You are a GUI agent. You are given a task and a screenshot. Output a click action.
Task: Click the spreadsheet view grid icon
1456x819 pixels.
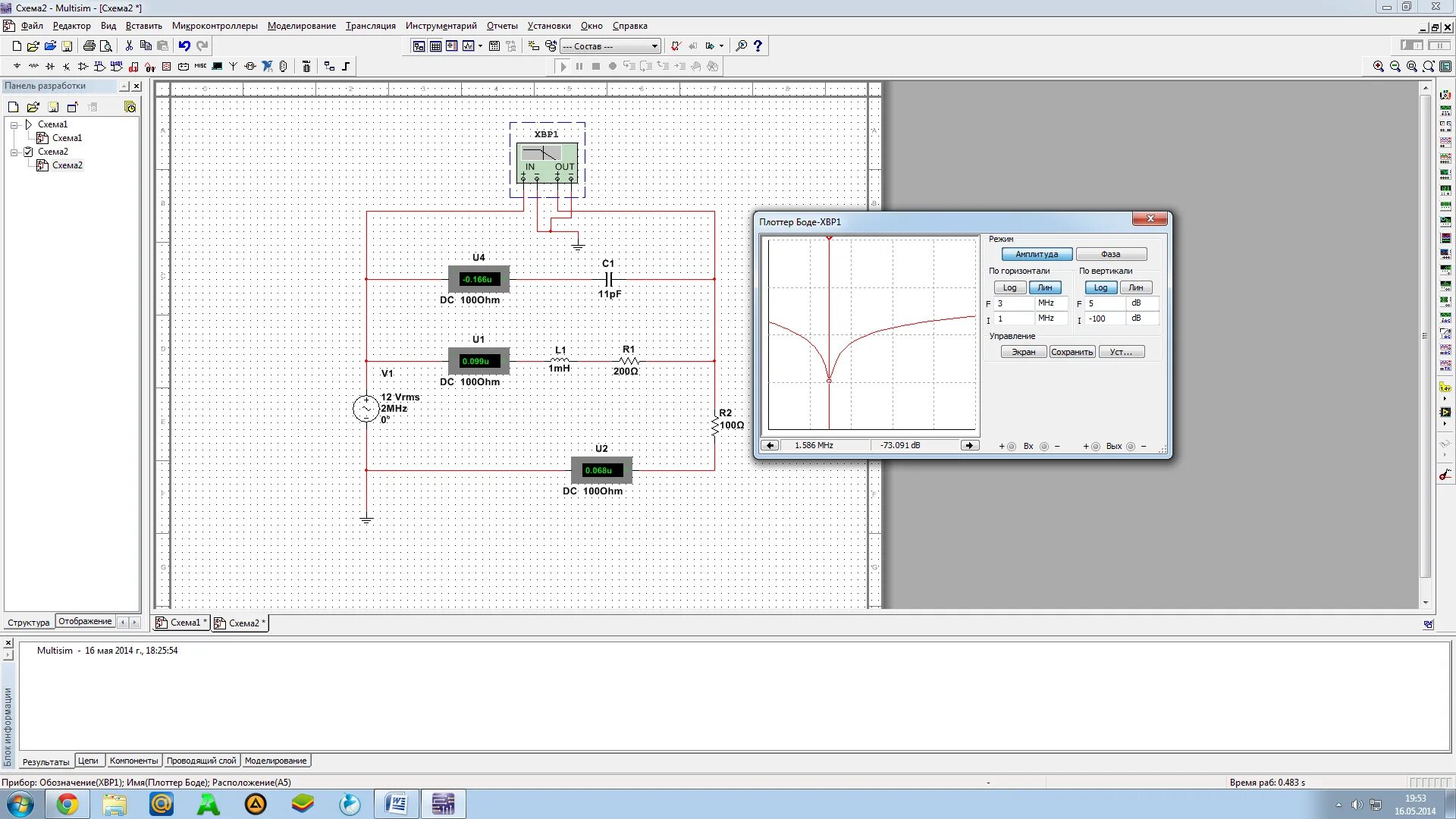435,45
